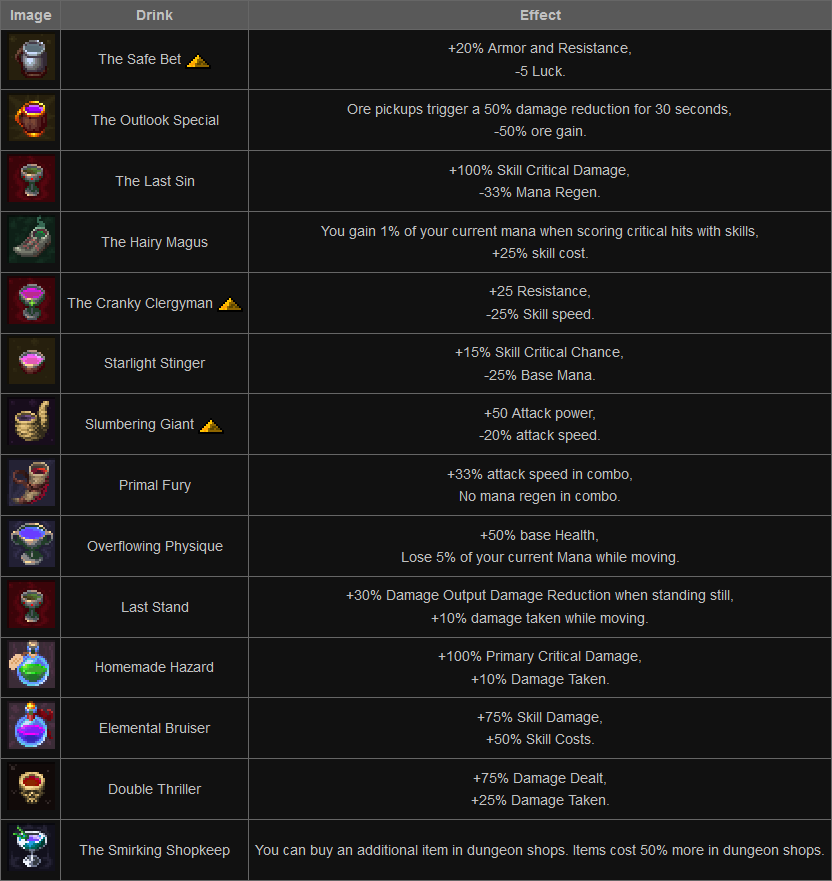Select the Primal Fury horn icon
This screenshot has height=881, width=832.
[x=32, y=485]
